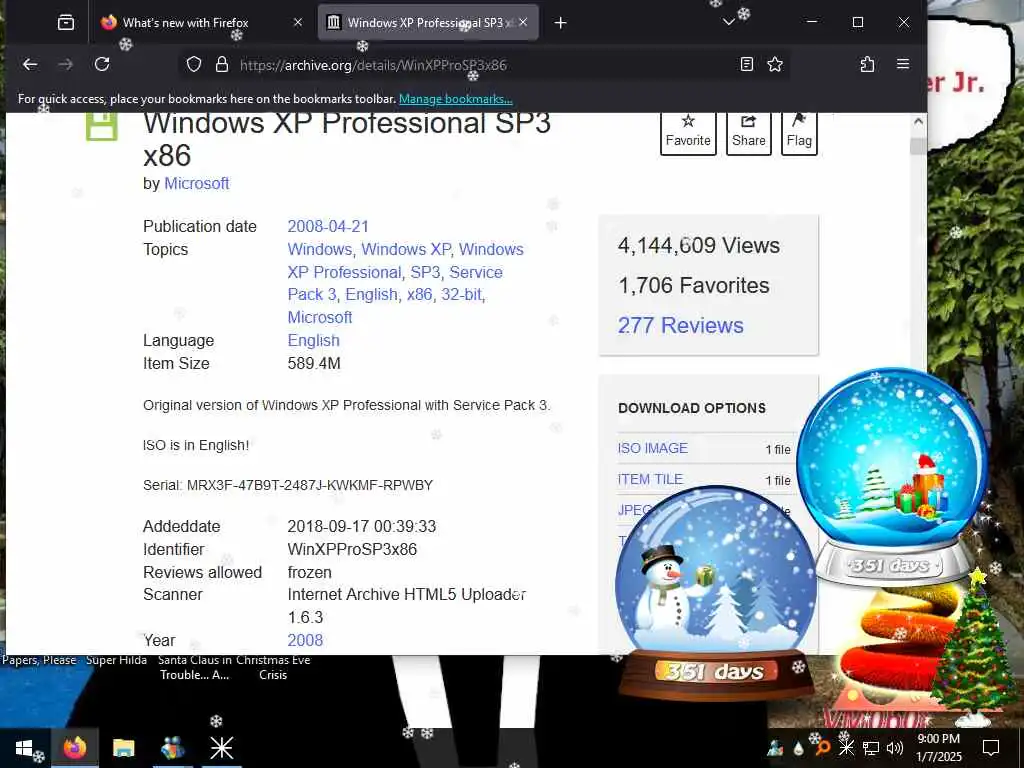Close the Windows XP Professional SP3 tab
Image resolution: width=1024 pixels, height=768 pixels.
(x=523, y=22)
